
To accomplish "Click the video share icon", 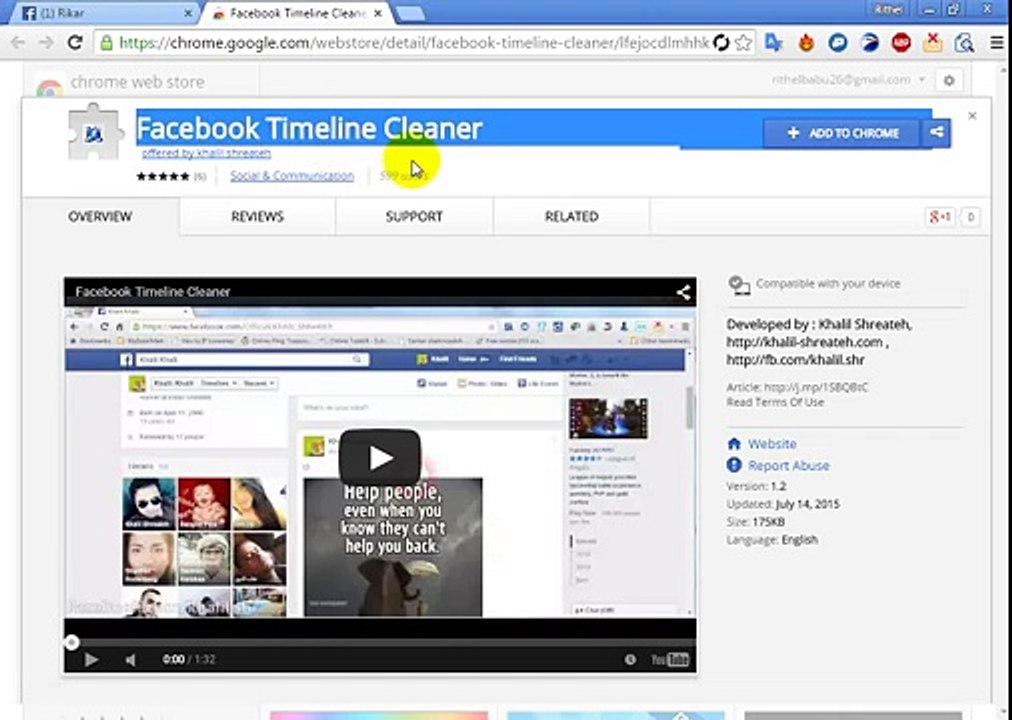I will click(x=683, y=292).
